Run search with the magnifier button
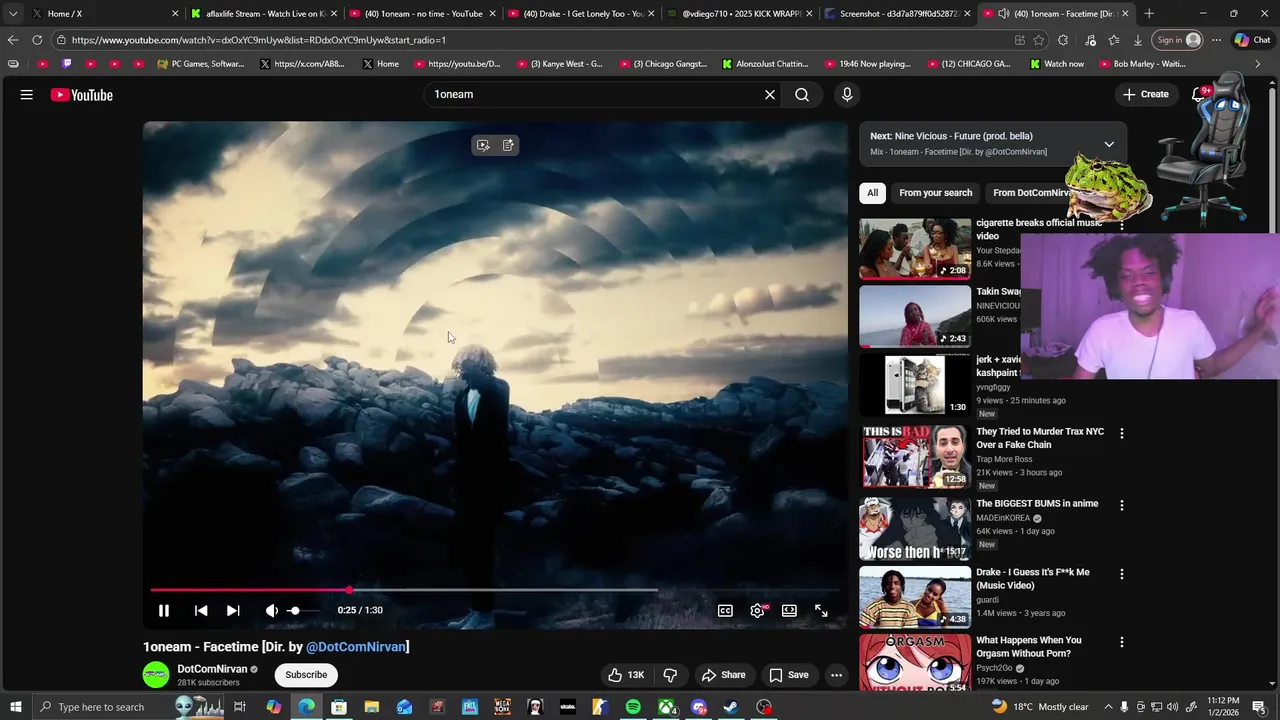The image size is (1280, 720). (802, 95)
